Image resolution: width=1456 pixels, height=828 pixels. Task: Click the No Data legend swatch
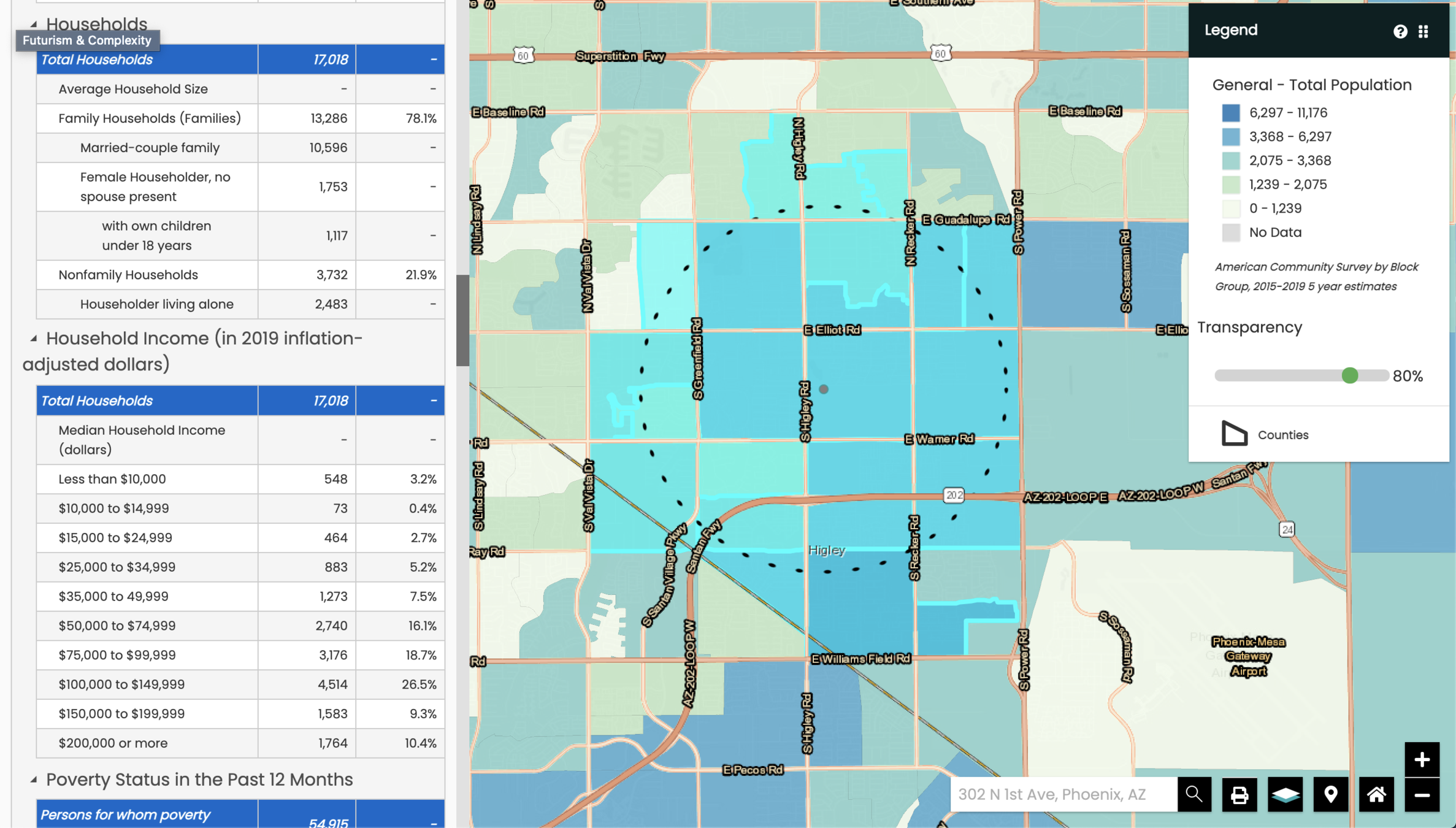click(x=1230, y=232)
